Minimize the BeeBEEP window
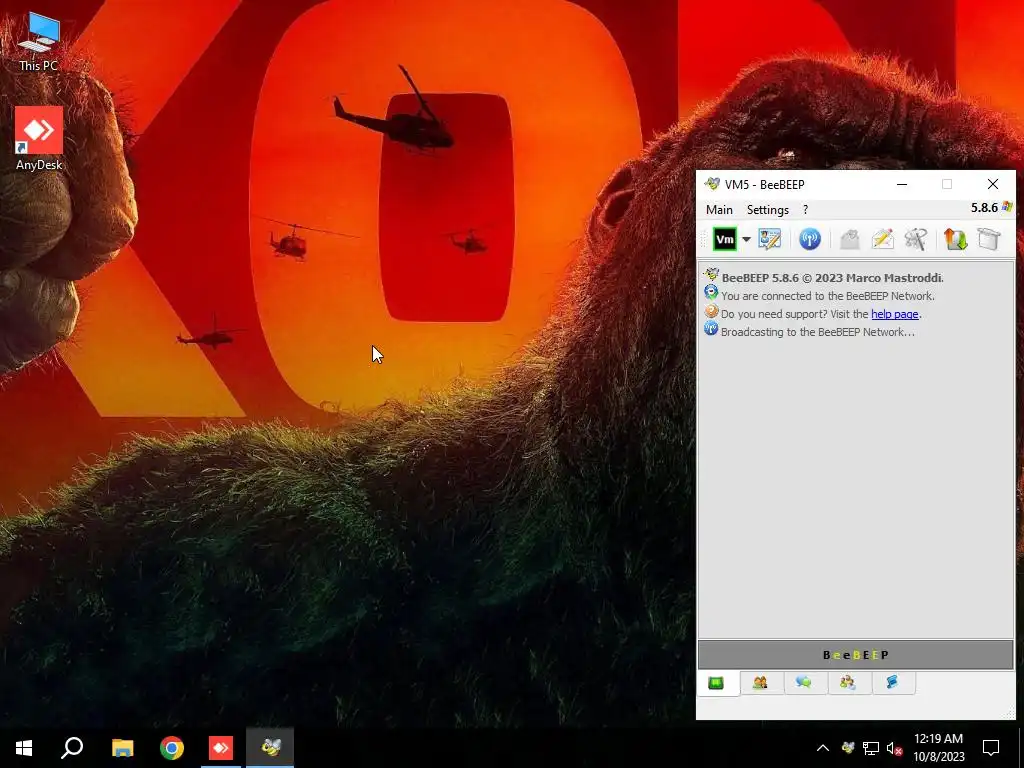The height and width of the screenshot is (768, 1024). [x=902, y=184]
